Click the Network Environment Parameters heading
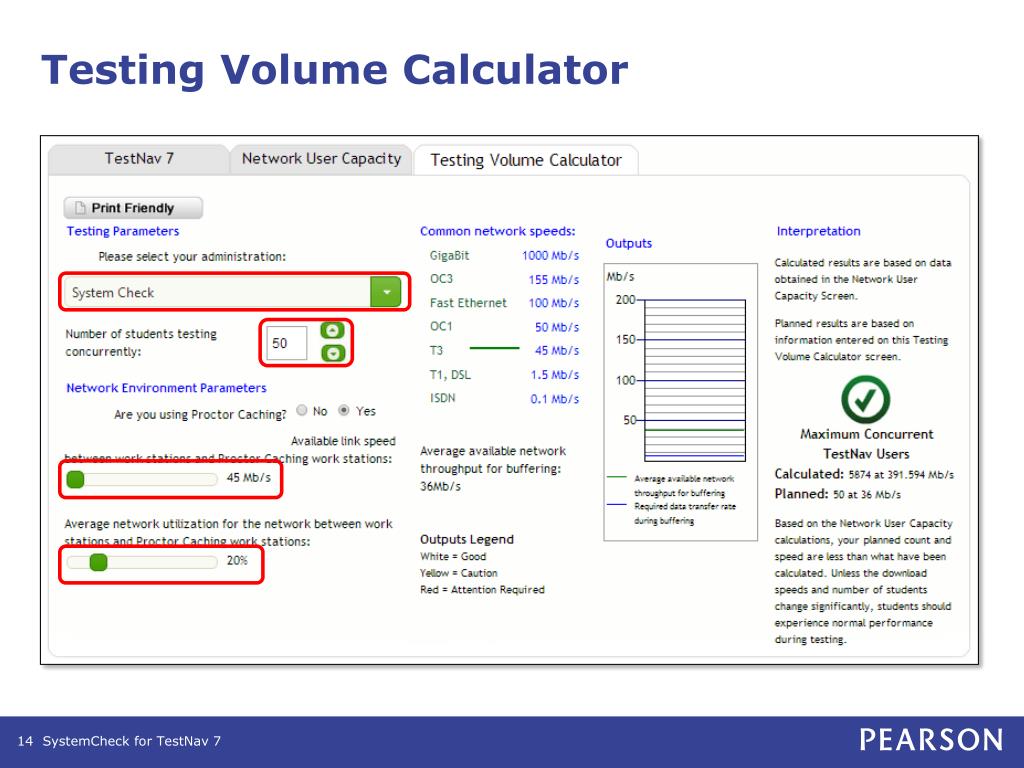 pos(167,388)
